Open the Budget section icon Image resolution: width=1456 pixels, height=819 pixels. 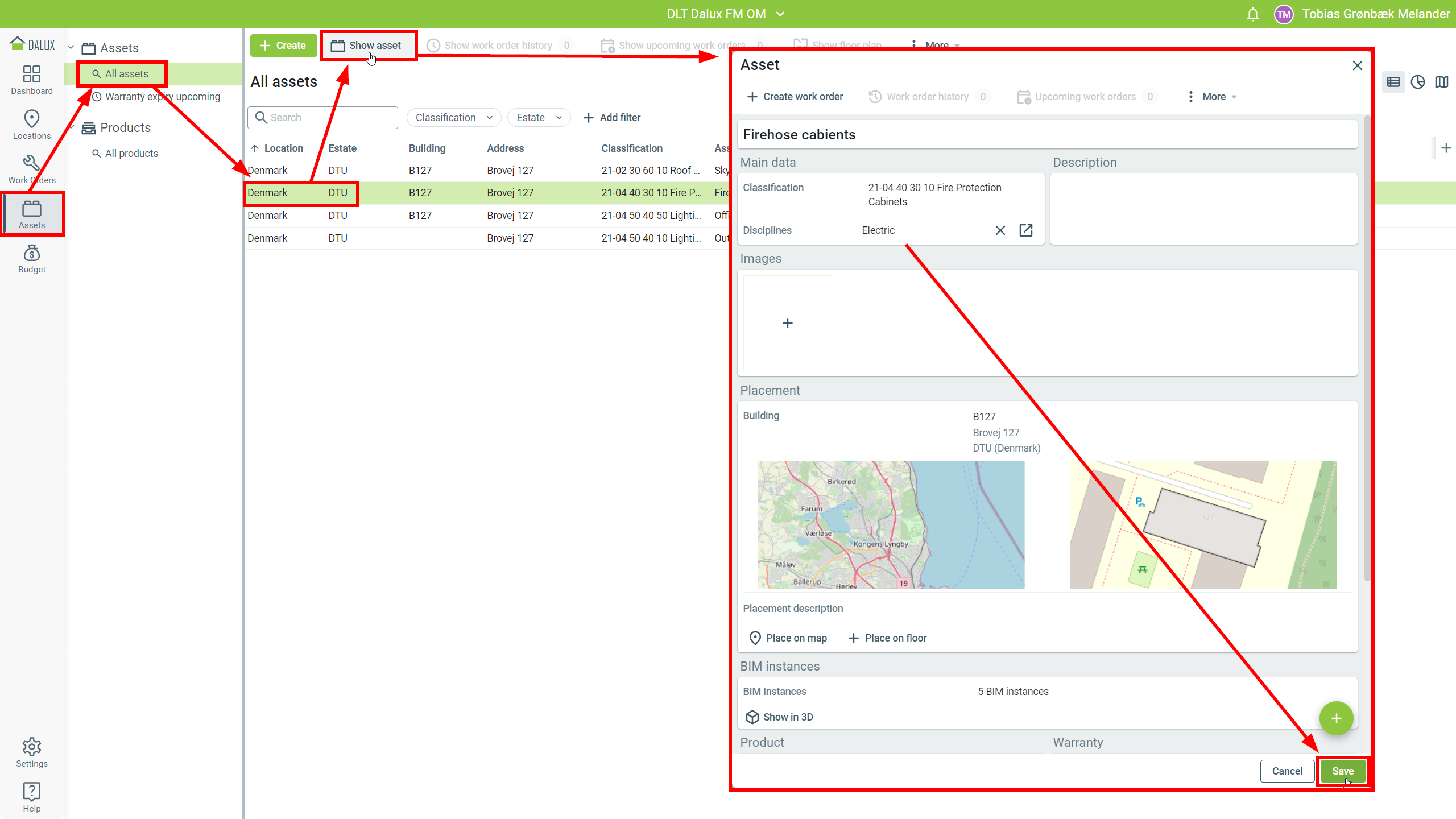point(32,259)
